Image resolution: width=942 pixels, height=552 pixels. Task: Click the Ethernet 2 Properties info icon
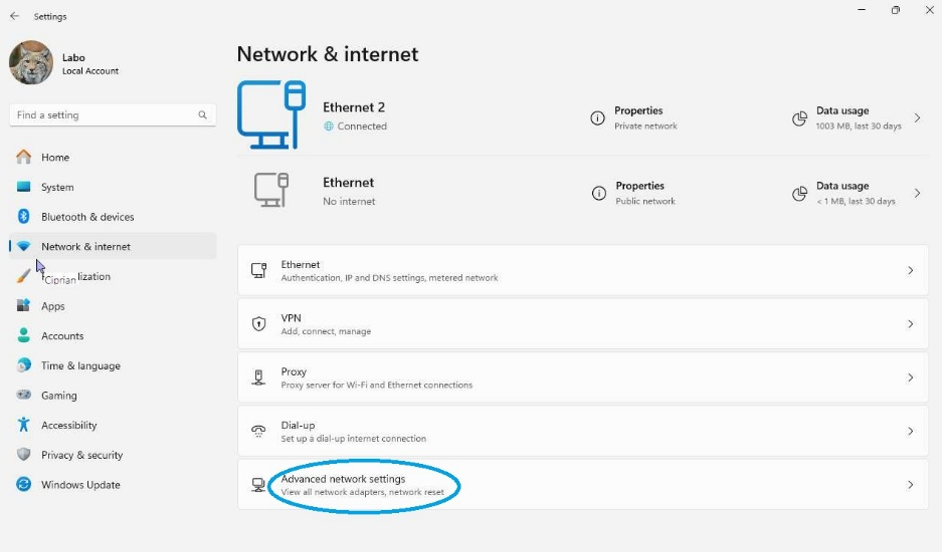597,118
